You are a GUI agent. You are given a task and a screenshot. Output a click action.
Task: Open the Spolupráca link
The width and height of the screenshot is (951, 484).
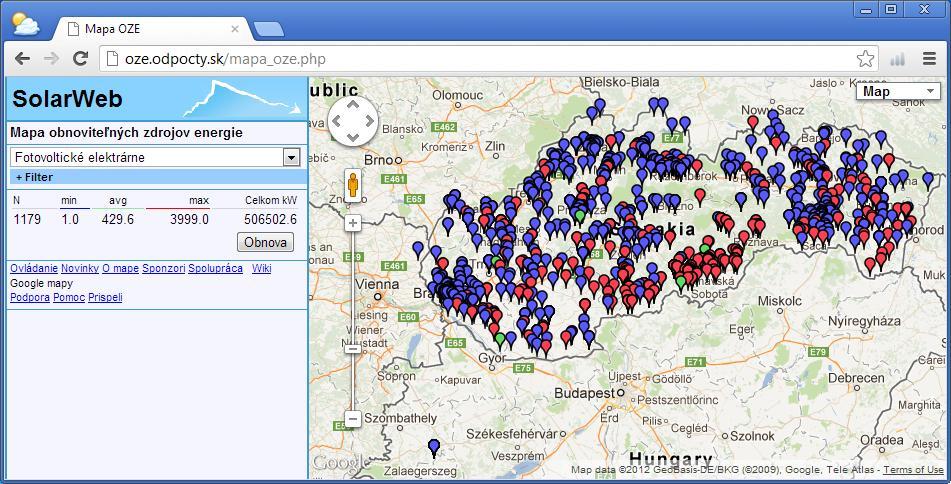[215, 268]
